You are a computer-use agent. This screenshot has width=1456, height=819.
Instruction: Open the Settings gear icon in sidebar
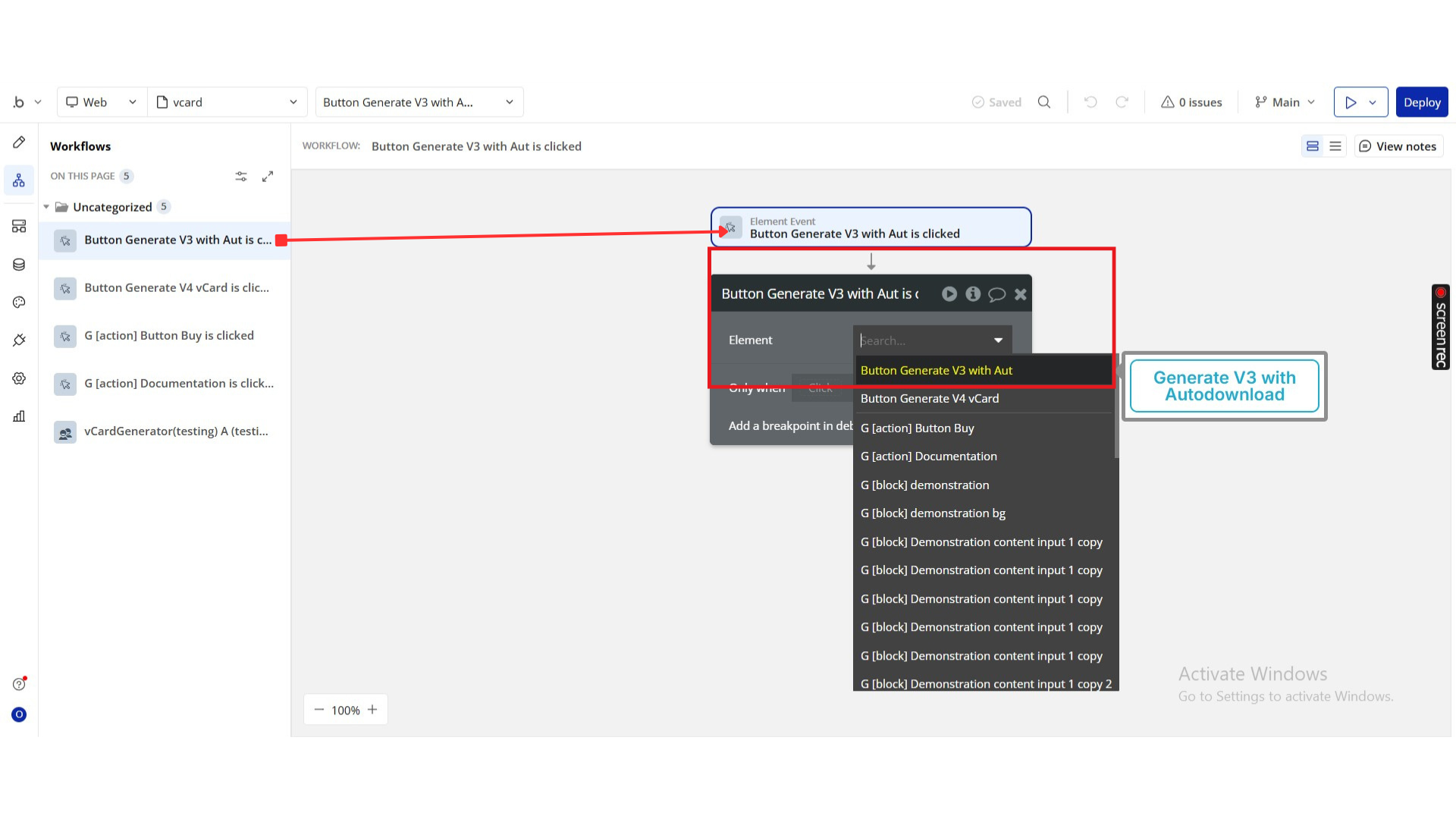click(19, 378)
